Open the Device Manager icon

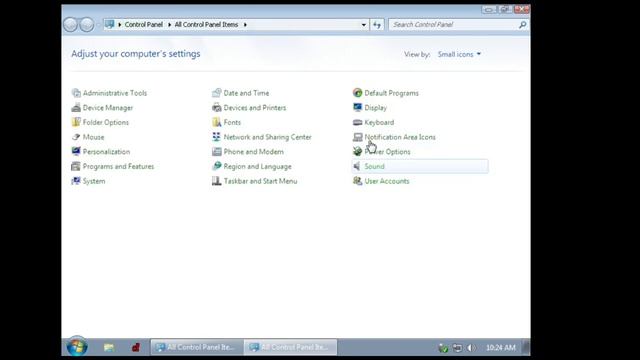coord(76,108)
